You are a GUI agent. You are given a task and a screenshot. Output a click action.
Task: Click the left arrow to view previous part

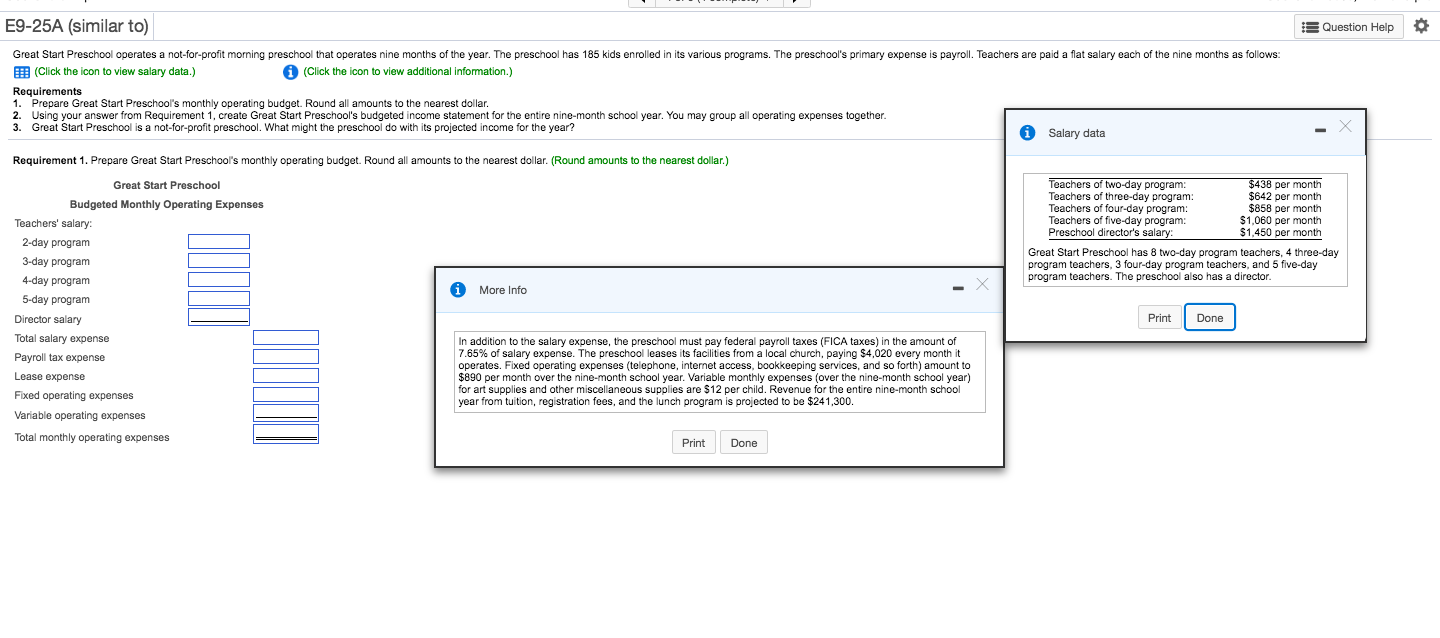coord(641,4)
